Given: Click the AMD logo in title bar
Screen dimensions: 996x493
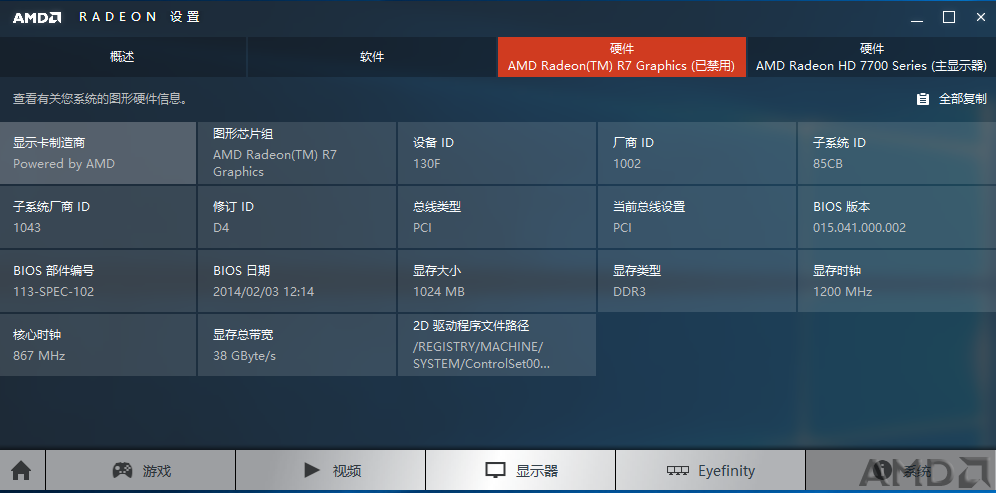Looking at the screenshot, I should [37, 17].
